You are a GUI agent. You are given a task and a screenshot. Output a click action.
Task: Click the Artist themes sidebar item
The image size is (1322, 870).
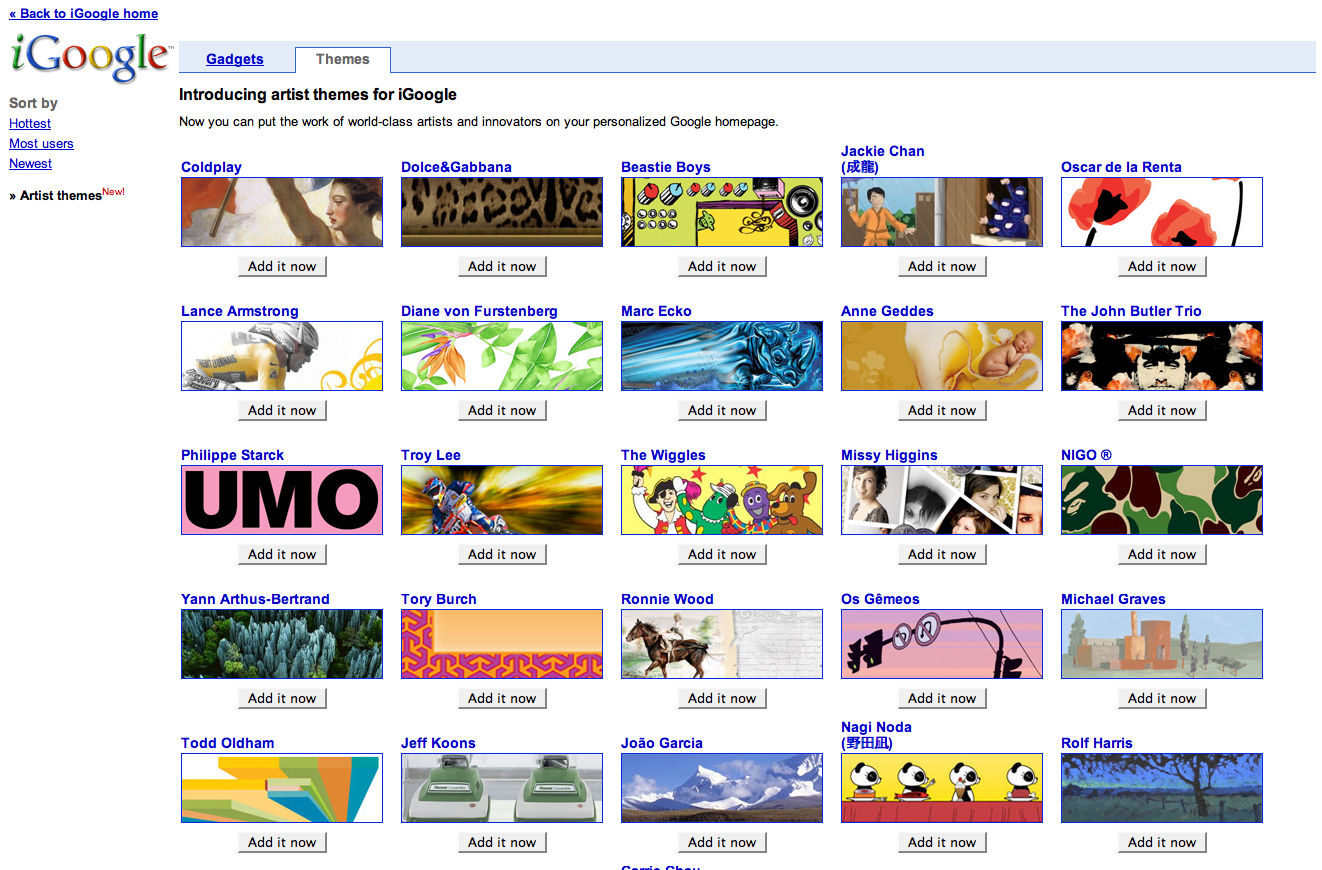click(x=61, y=196)
